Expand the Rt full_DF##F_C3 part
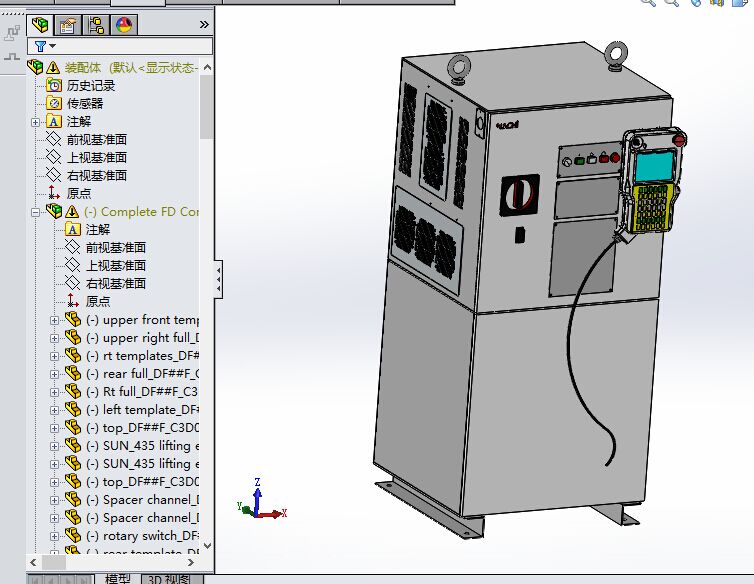754x584 pixels. (54, 392)
